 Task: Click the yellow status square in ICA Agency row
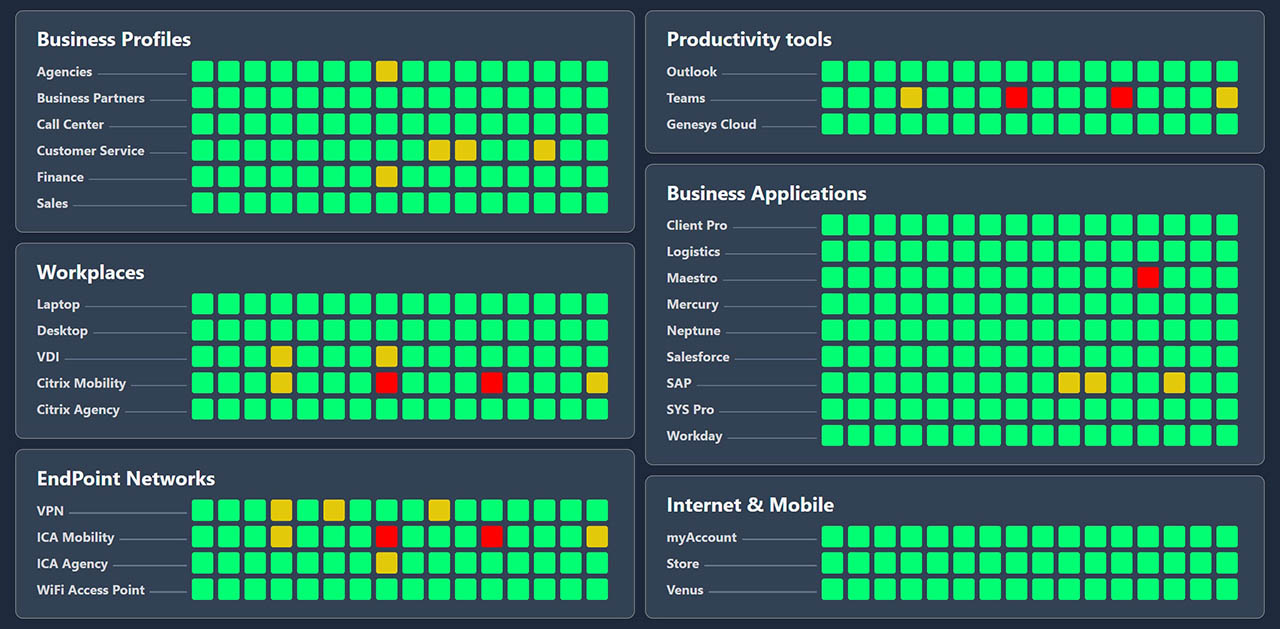point(386,563)
